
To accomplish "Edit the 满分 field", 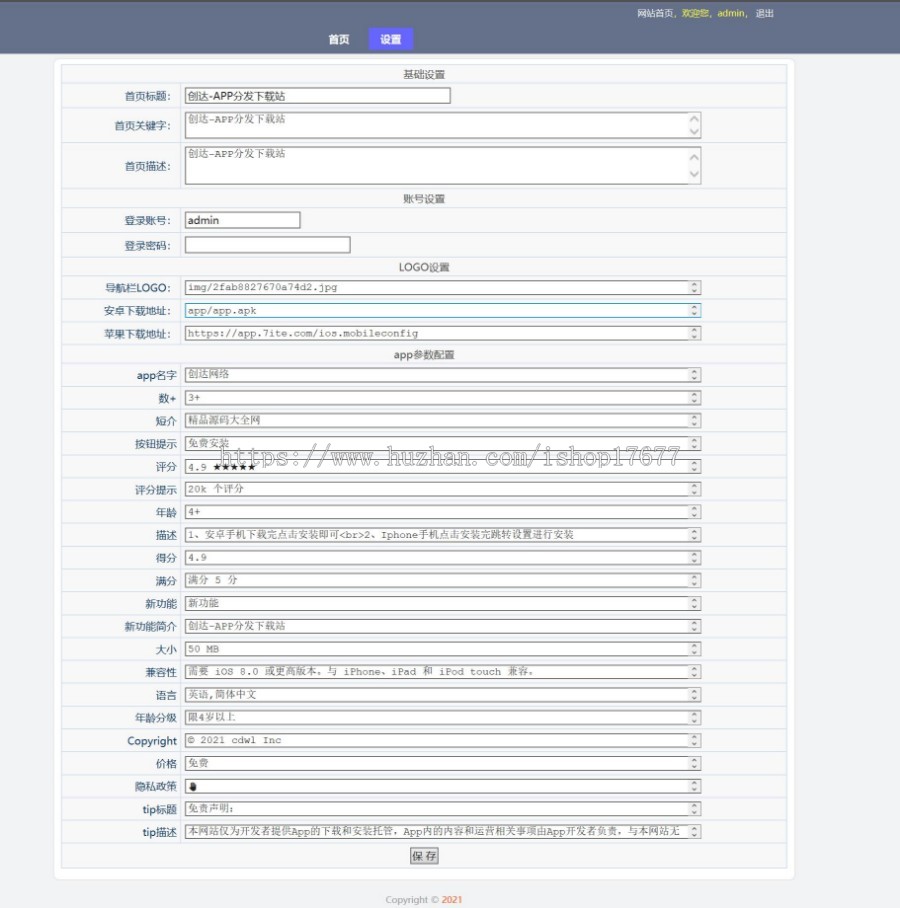I will (x=442, y=580).
